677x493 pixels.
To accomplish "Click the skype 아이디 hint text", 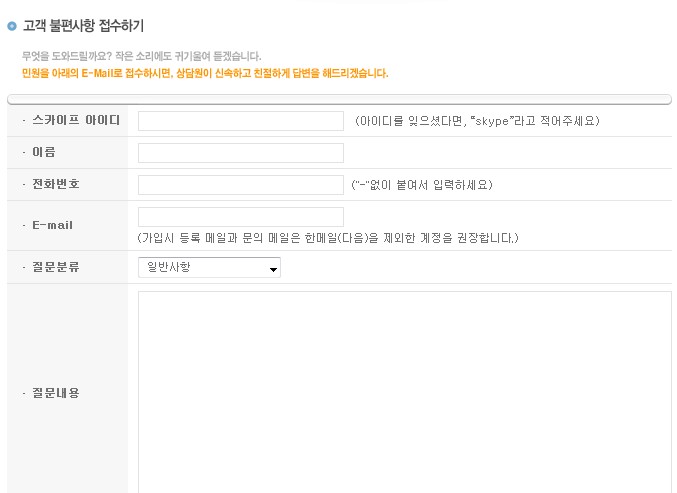I will [x=477, y=121].
